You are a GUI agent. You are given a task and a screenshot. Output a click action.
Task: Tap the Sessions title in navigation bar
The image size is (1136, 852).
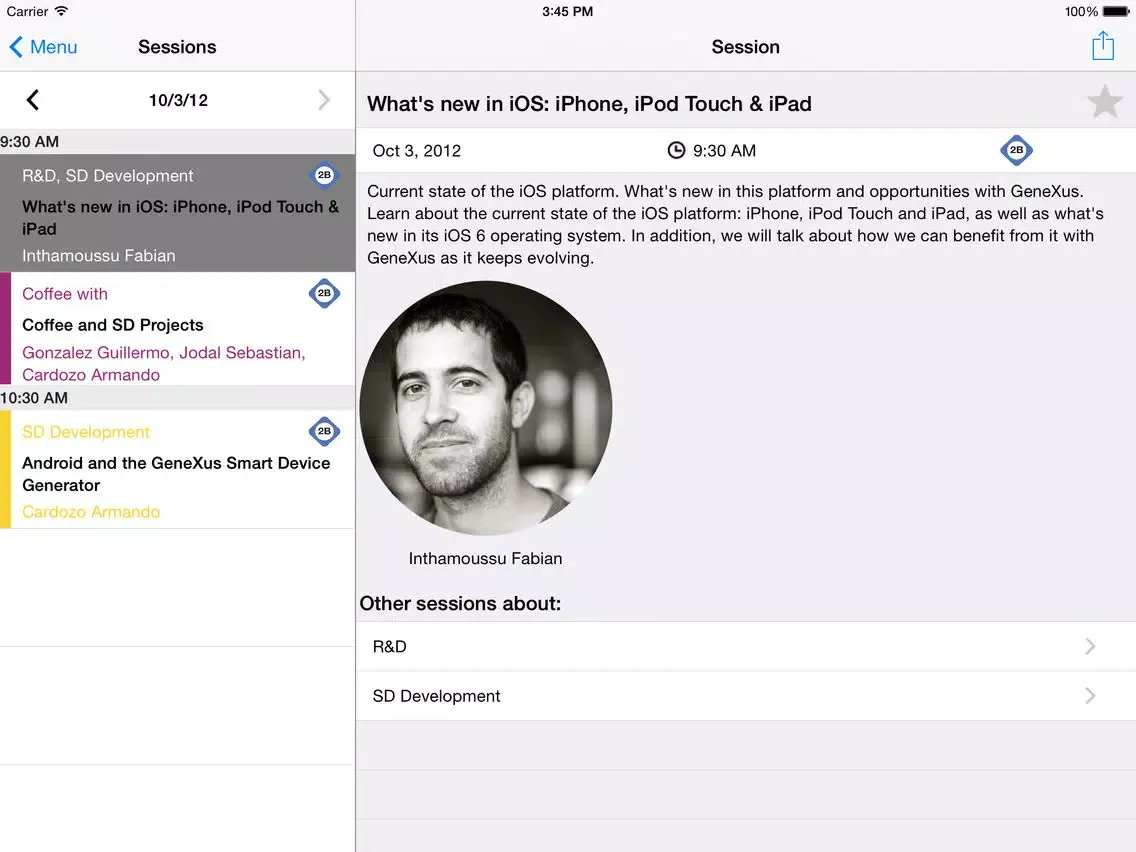(177, 47)
